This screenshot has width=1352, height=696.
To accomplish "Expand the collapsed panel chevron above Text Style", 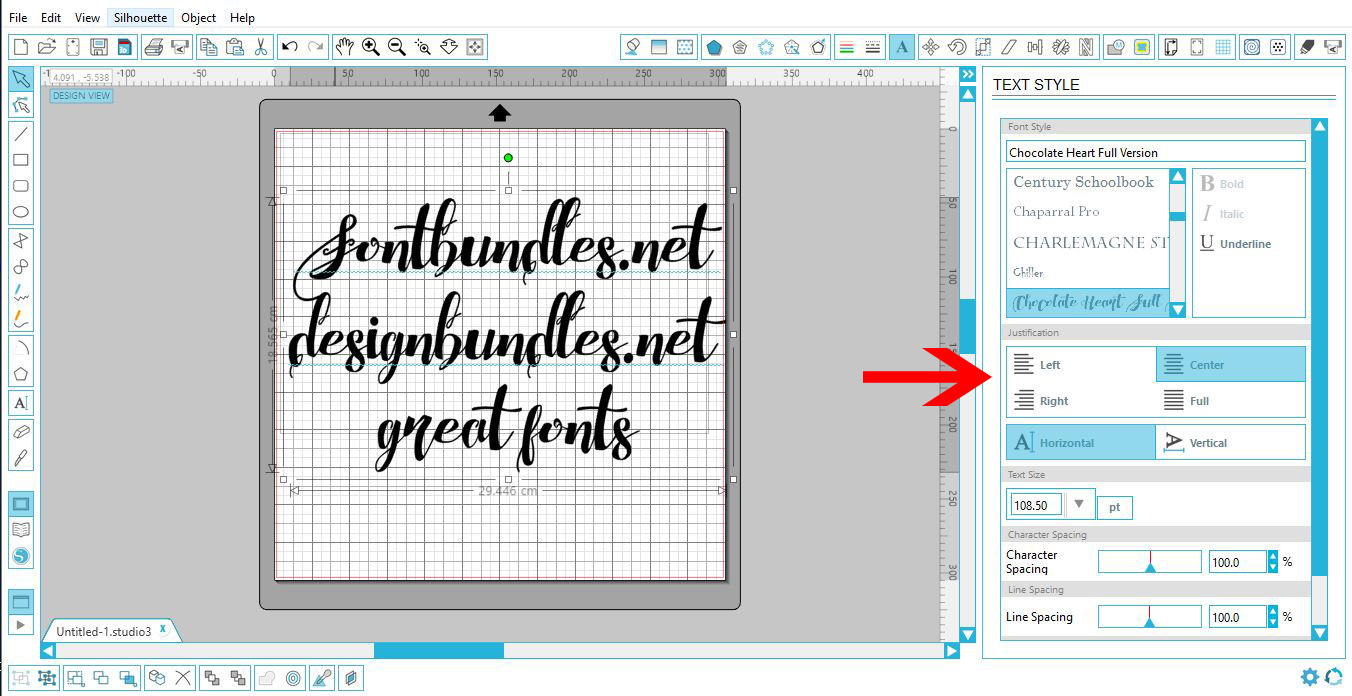I will point(966,73).
